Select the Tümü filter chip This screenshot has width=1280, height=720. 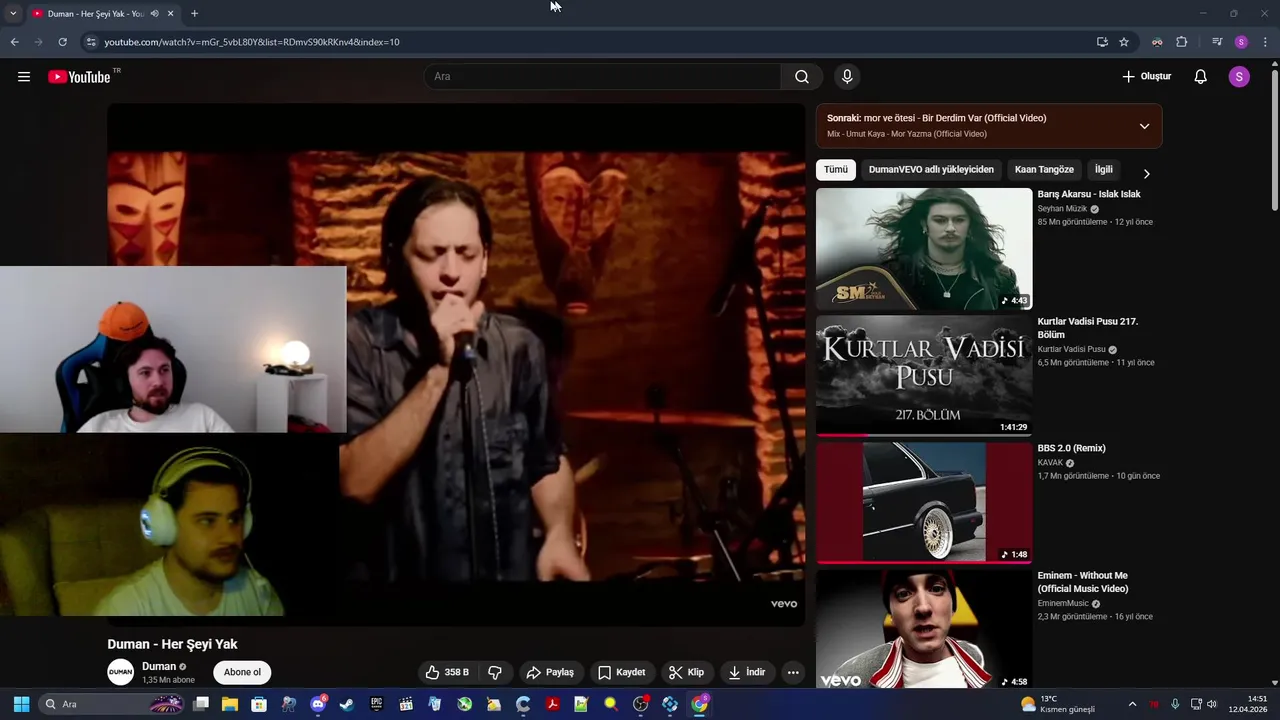(x=836, y=170)
